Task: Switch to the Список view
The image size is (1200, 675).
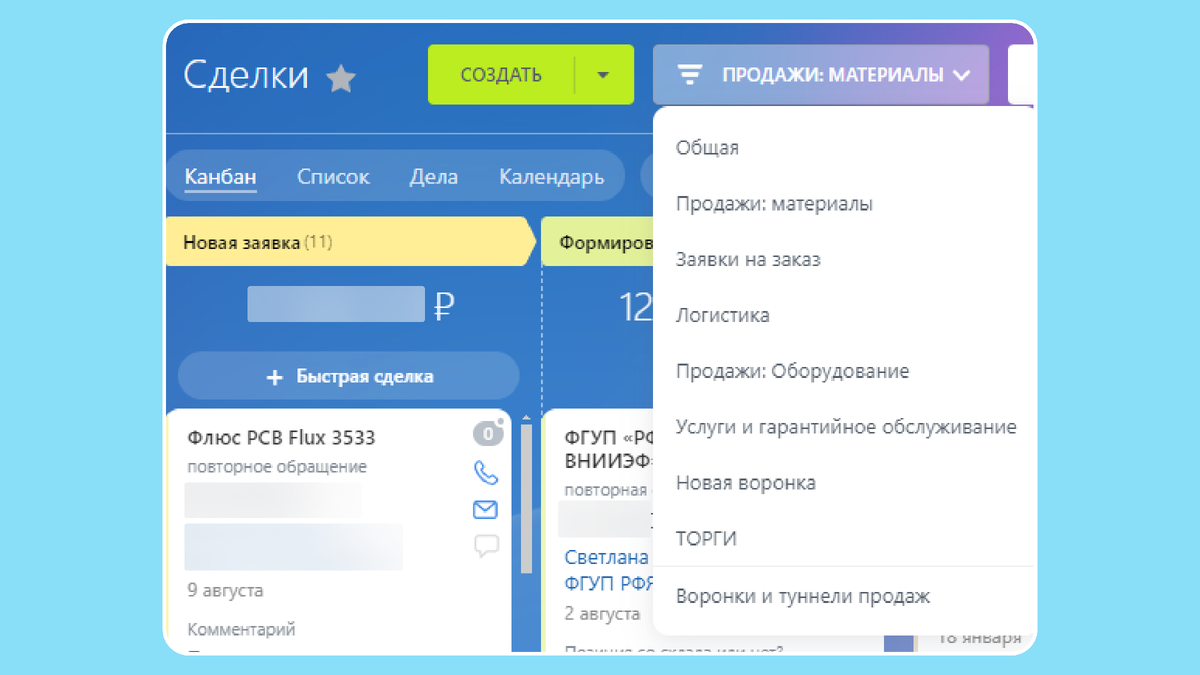Action: pos(333,177)
